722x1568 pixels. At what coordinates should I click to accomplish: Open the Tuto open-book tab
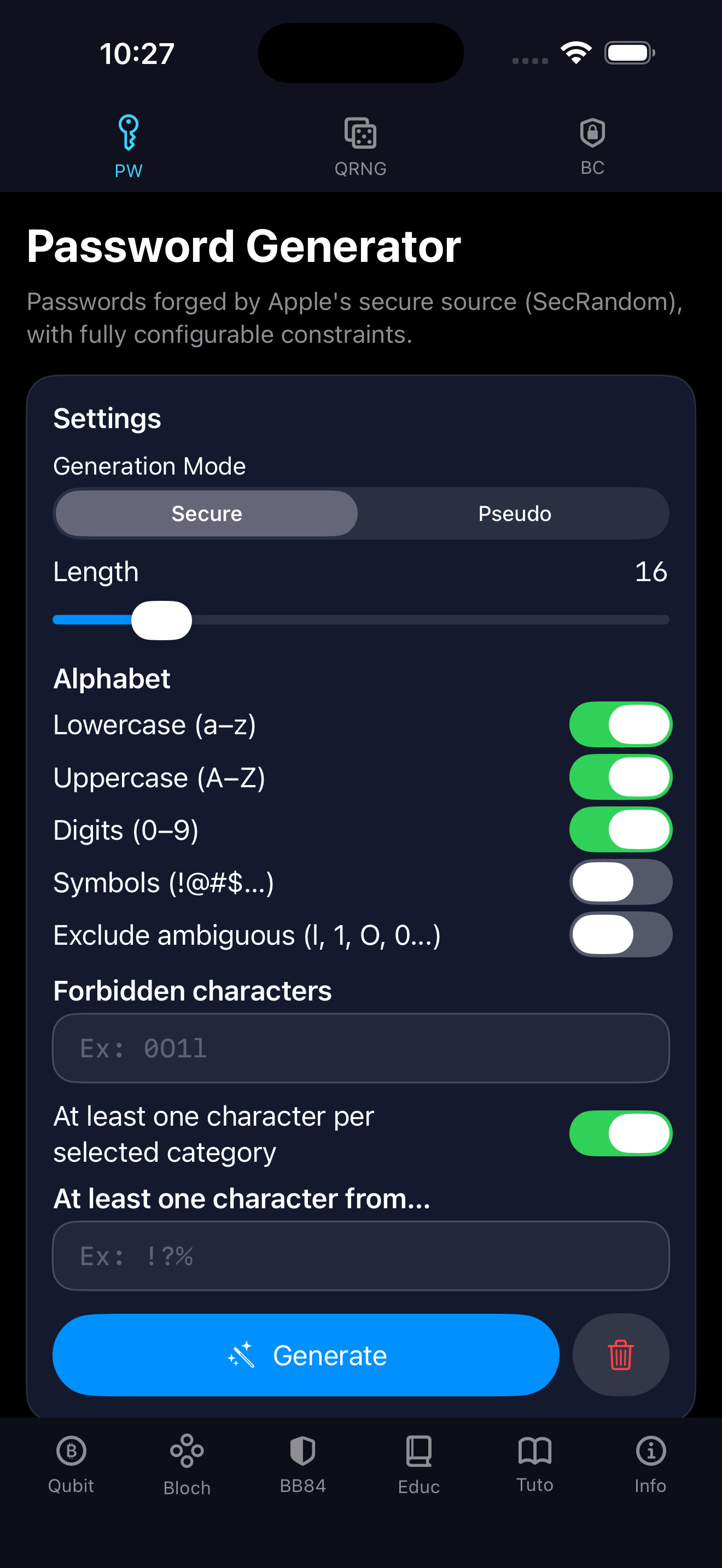534,1451
